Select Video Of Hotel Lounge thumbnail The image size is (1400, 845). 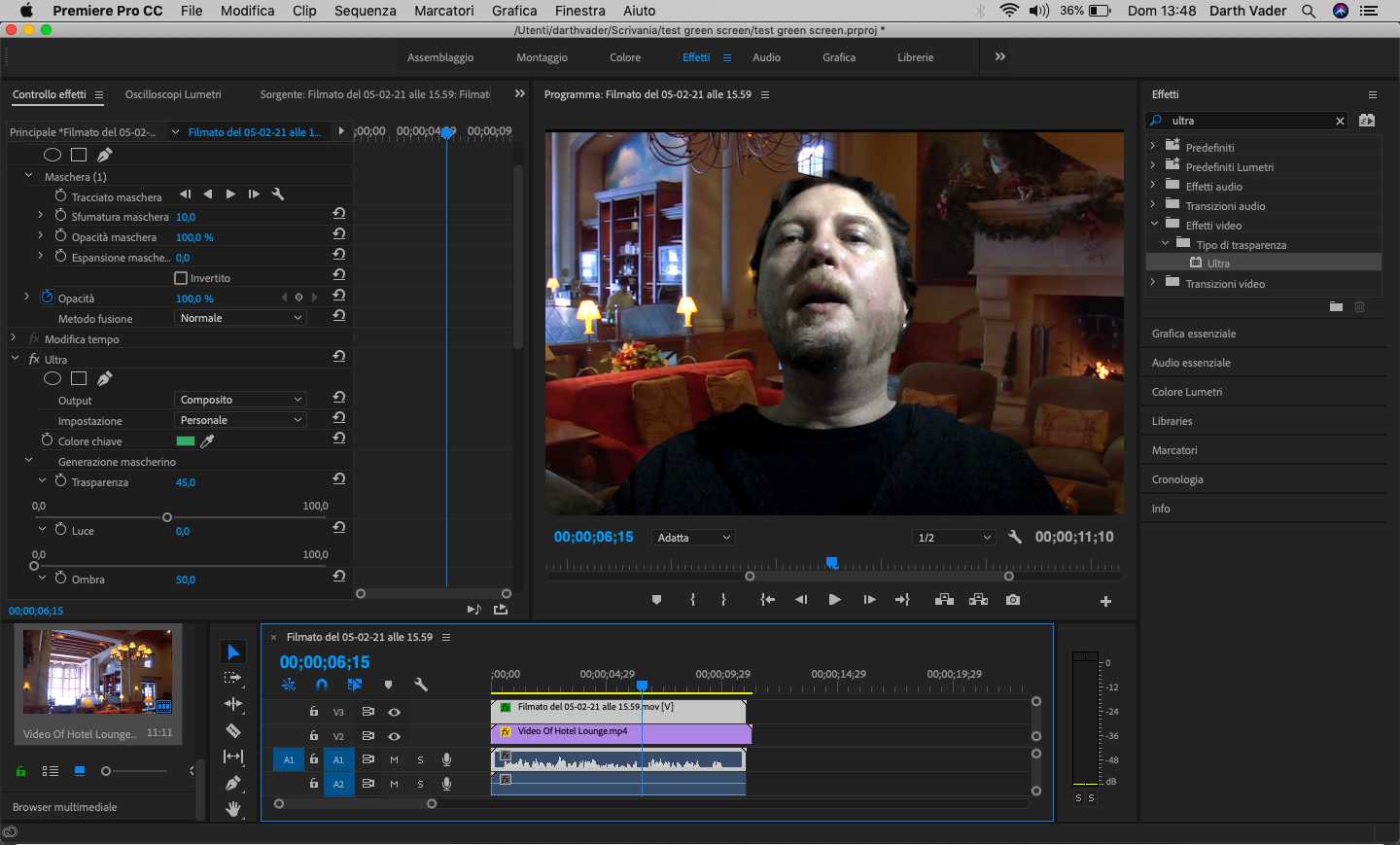point(97,671)
